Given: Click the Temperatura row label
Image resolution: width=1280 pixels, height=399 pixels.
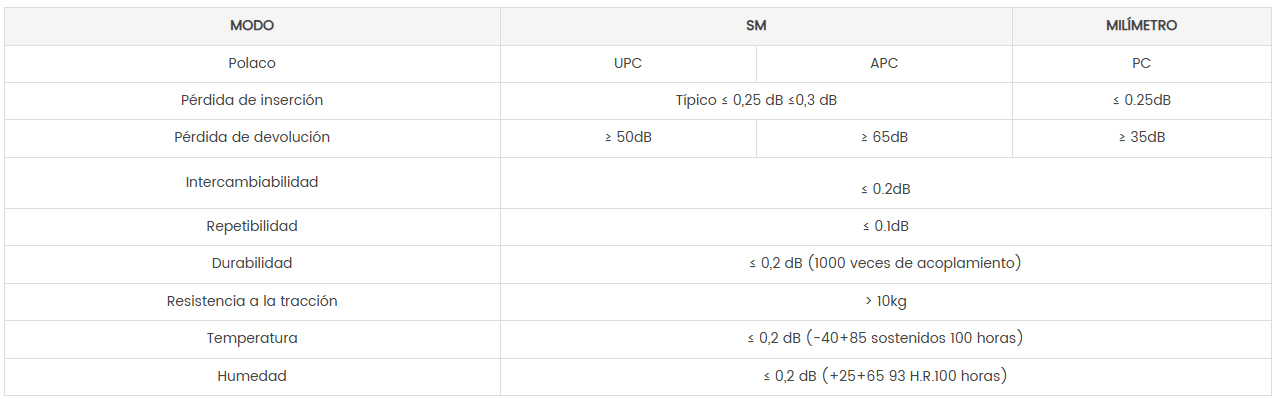Looking at the screenshot, I should point(252,338).
